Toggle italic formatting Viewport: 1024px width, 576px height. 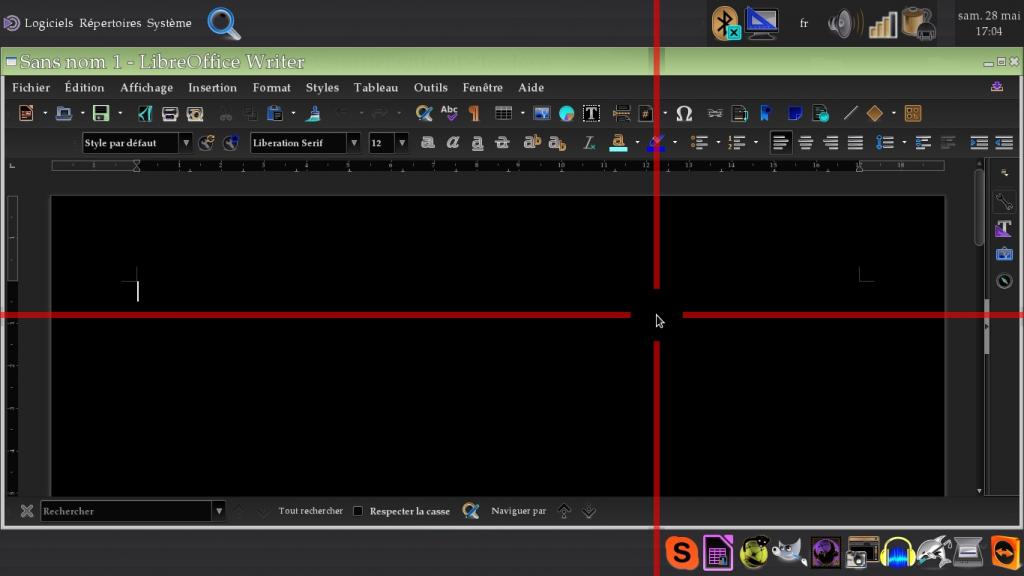453,143
